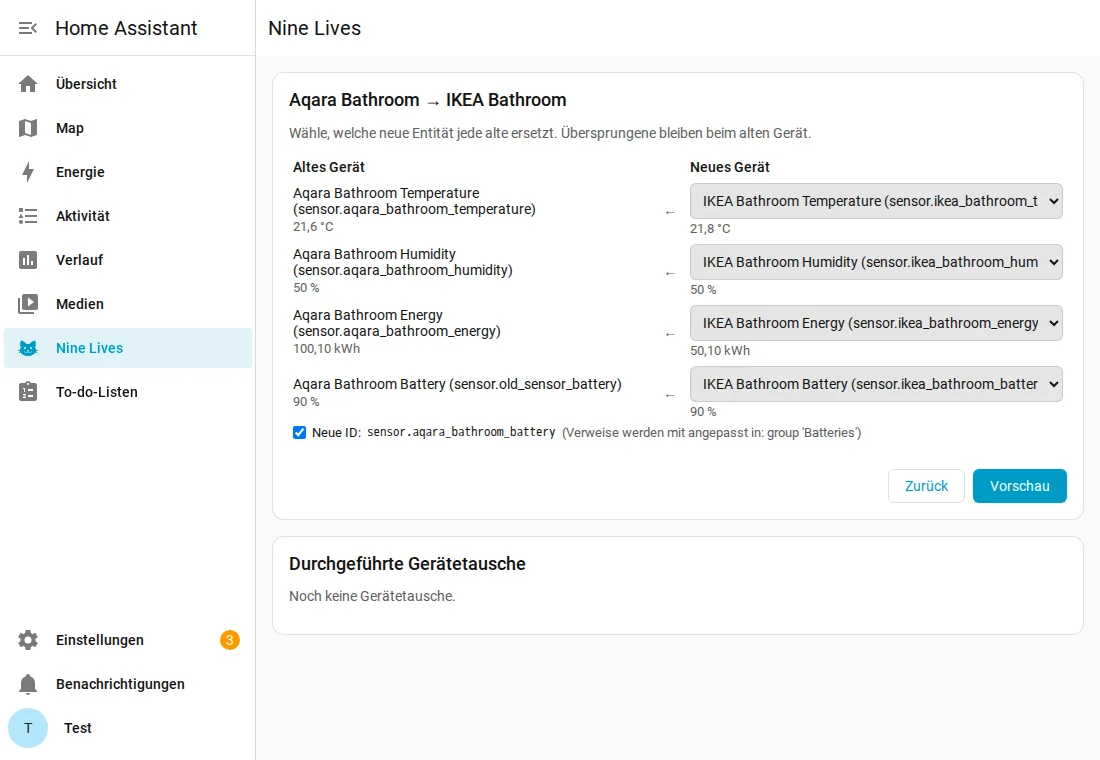Click the Durchgeführte Gerätetausche heading

pyautogui.click(x=407, y=564)
